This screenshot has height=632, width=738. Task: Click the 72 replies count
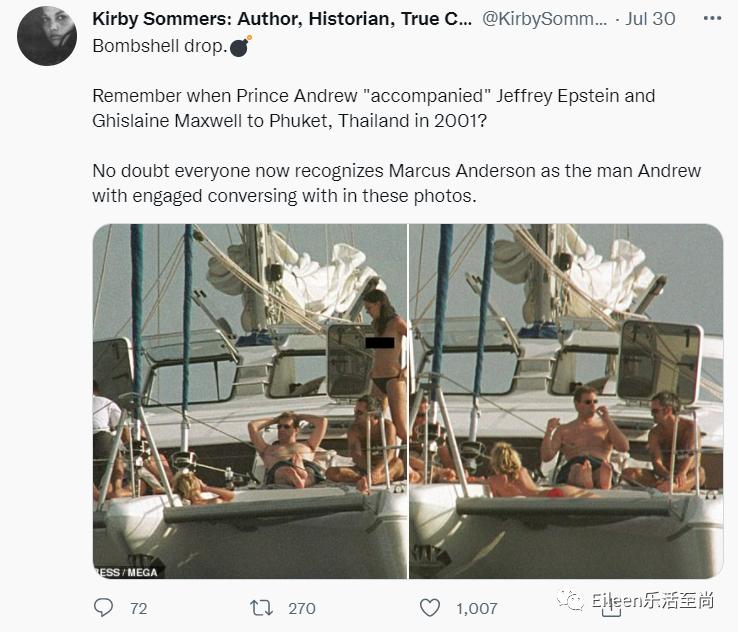pos(138,607)
